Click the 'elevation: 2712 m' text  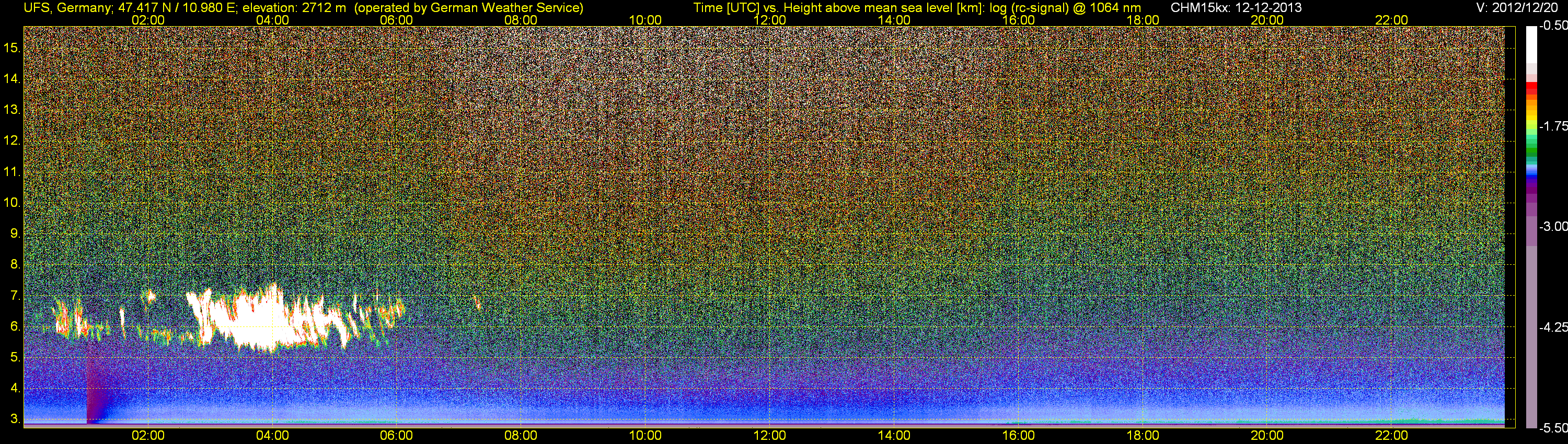click(294, 8)
